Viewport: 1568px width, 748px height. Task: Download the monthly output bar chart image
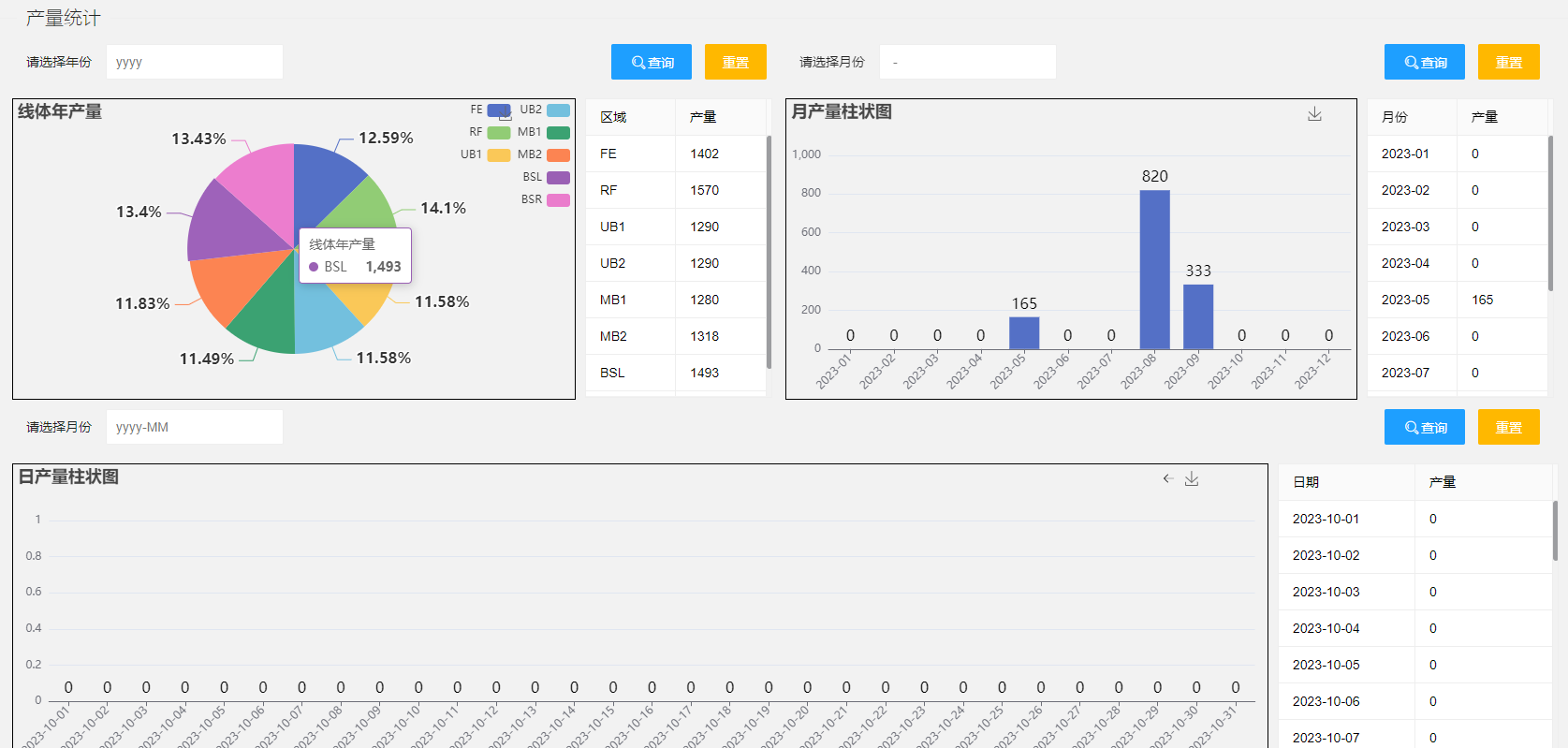click(1314, 113)
